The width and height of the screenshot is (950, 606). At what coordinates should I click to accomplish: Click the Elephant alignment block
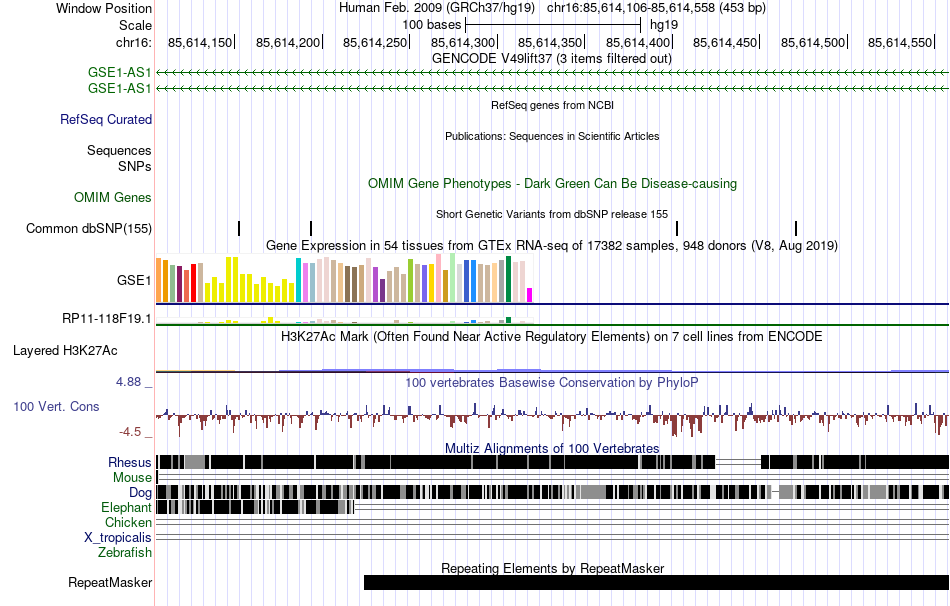255,507
